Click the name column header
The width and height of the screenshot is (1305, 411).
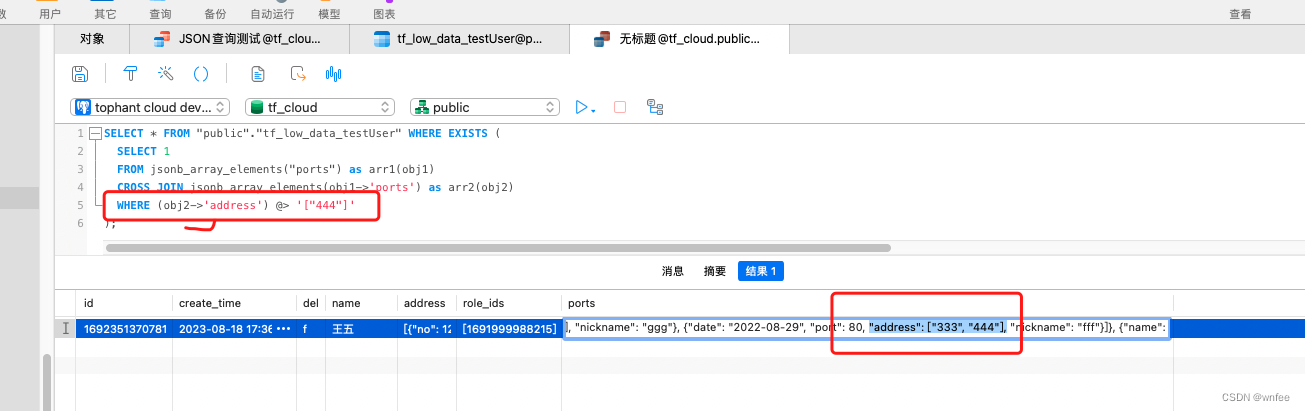tap(361, 303)
